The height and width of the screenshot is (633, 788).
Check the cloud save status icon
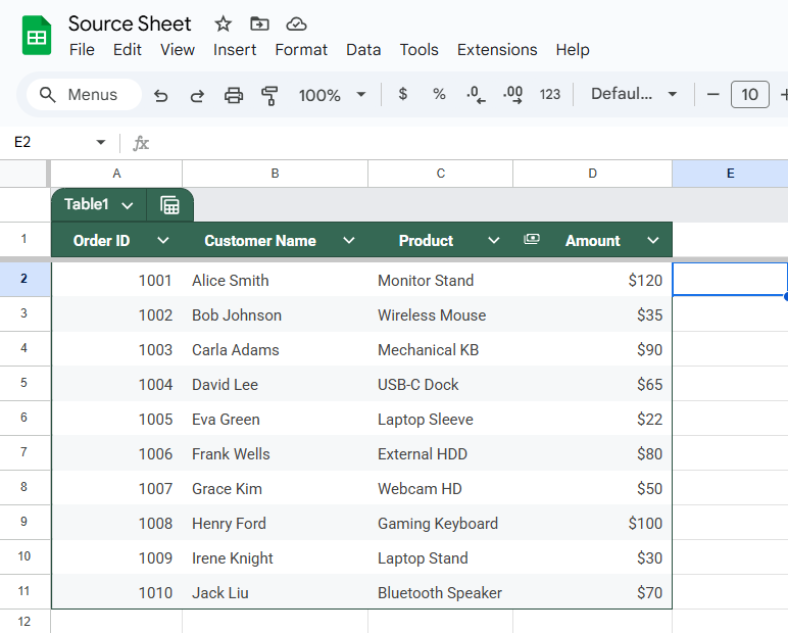pos(296,24)
